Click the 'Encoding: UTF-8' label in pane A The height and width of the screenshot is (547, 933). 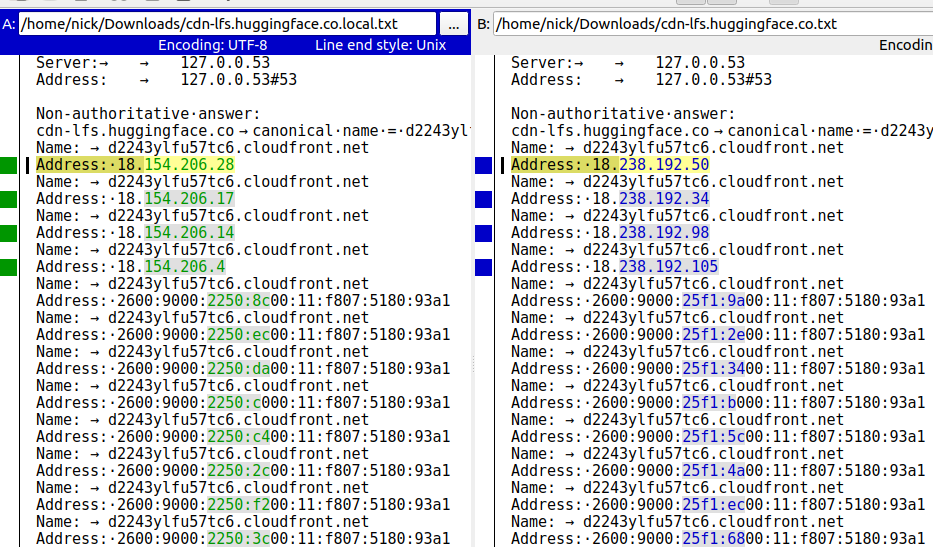pos(212,45)
